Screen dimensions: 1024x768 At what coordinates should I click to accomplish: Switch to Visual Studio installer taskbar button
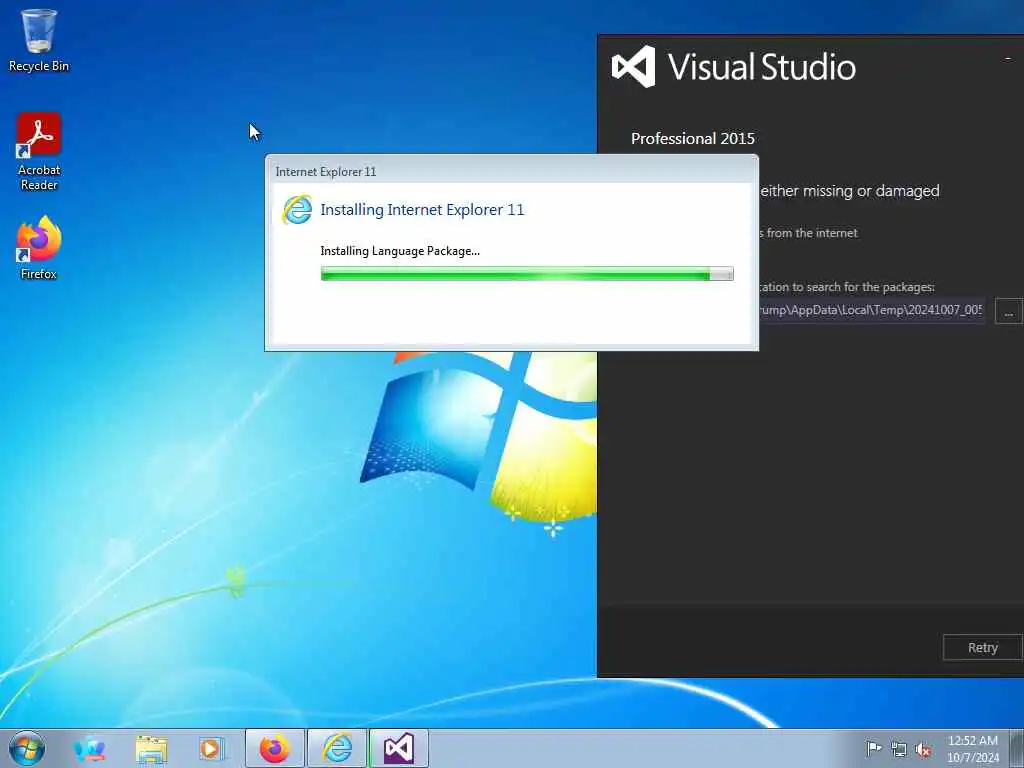tap(399, 748)
